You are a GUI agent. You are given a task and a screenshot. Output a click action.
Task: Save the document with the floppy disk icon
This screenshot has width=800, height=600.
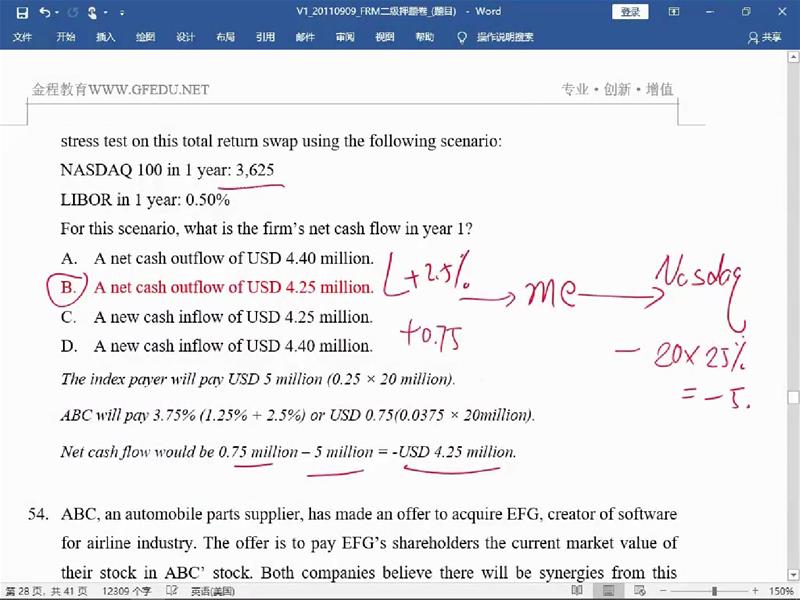click(22, 12)
